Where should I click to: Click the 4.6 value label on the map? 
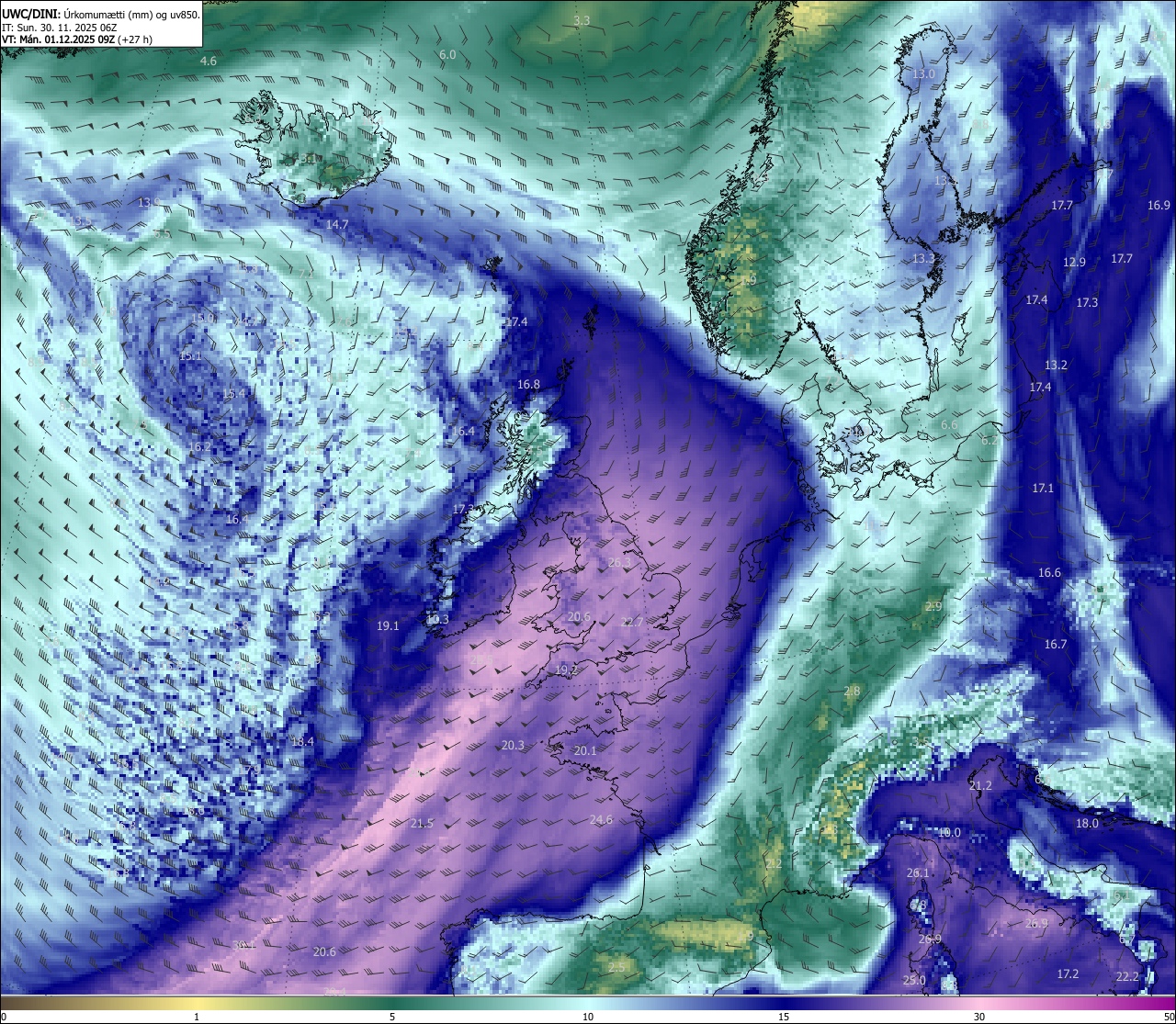point(209,62)
